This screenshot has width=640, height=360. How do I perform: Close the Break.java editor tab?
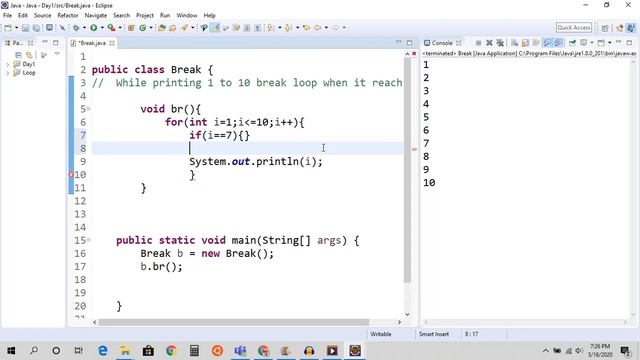(112, 43)
